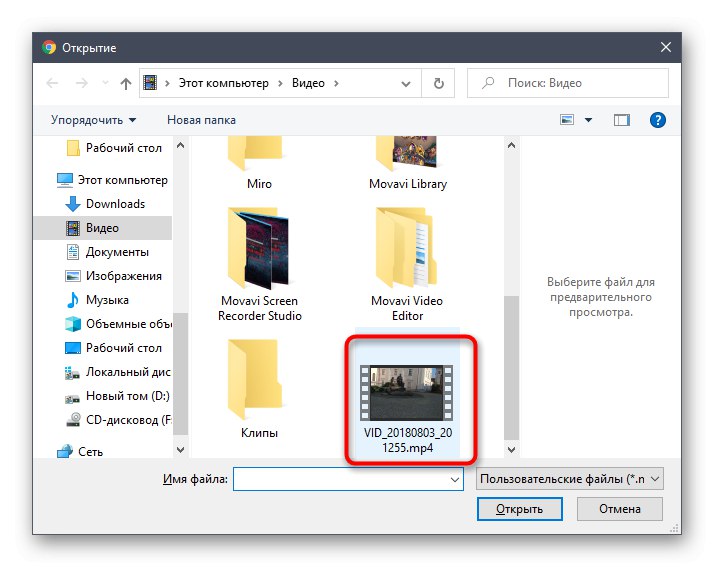Screen dimensions: 714x567
Task: Open the 'Упорядочить' menu
Action: click(93, 120)
